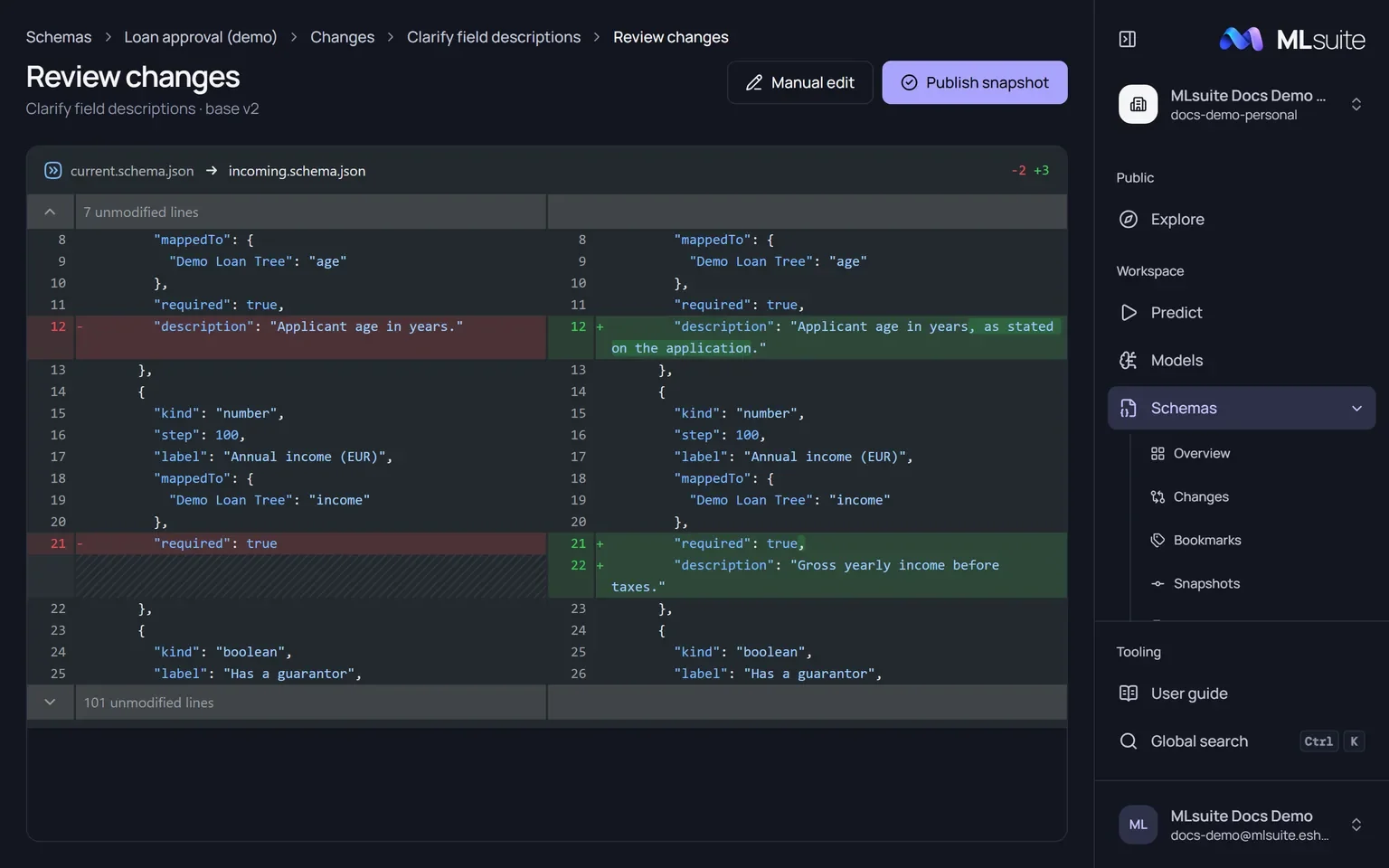Click the diff file icon beside current.schema.json
1389x868 pixels.
(x=52, y=170)
